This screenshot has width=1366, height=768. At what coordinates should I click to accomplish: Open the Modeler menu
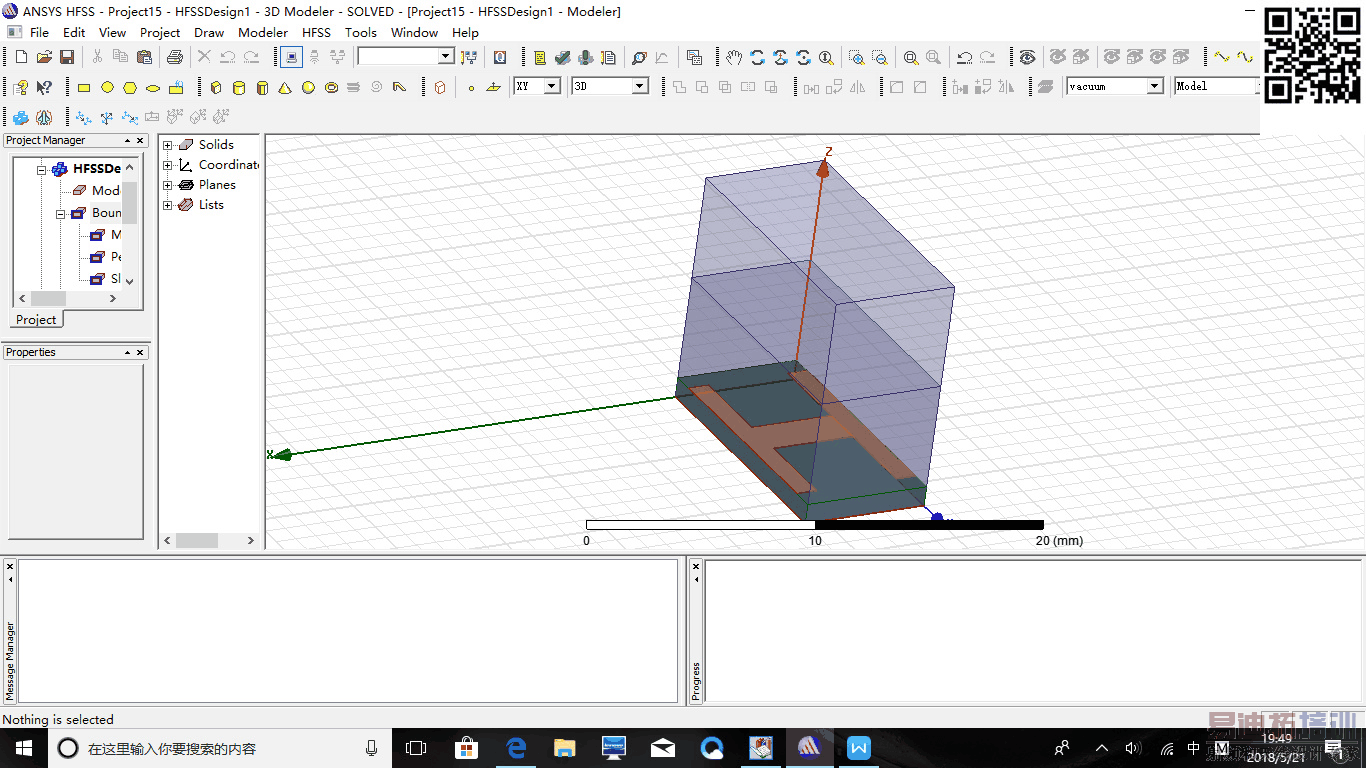[x=263, y=32]
